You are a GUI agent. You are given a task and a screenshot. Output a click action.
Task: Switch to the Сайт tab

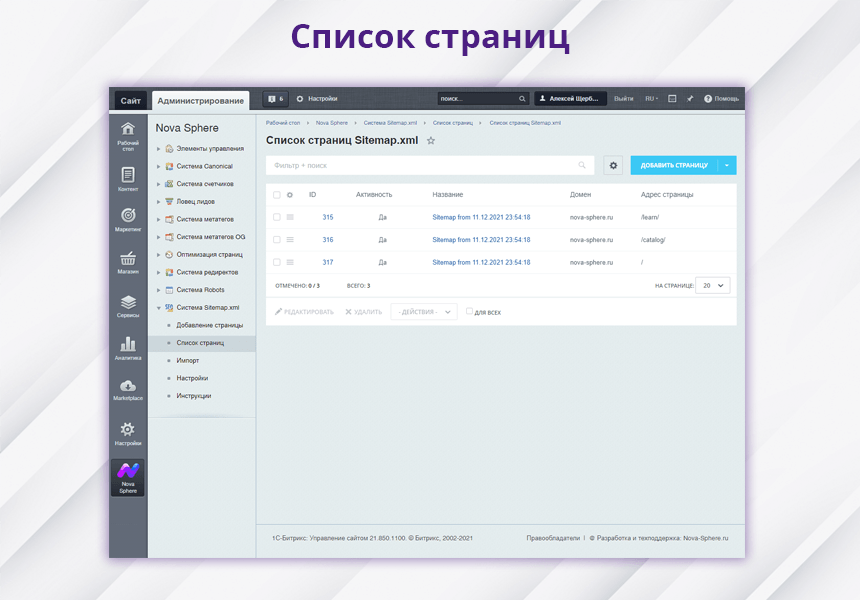(x=130, y=100)
